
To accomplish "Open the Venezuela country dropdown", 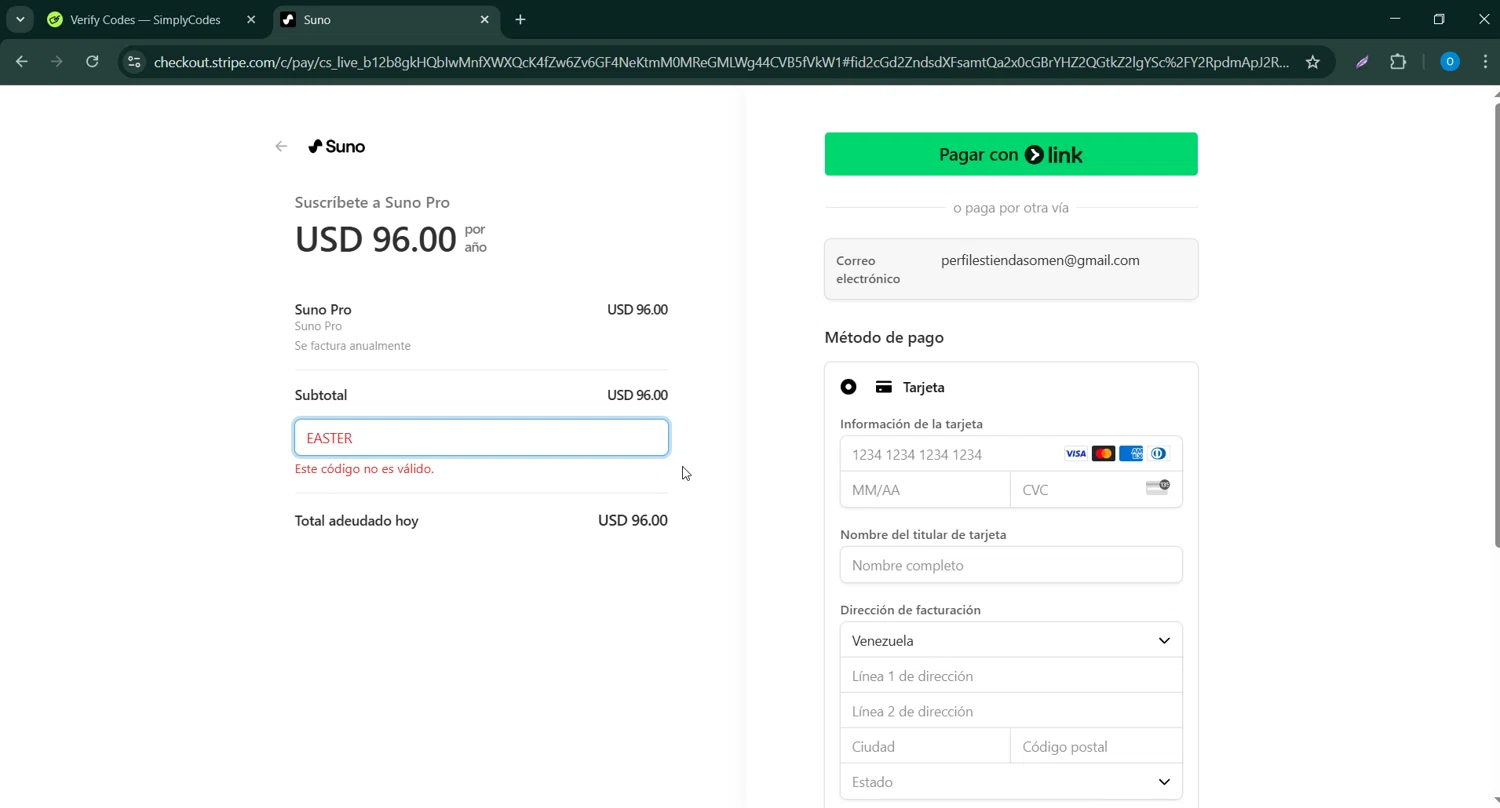I will 1010,640.
